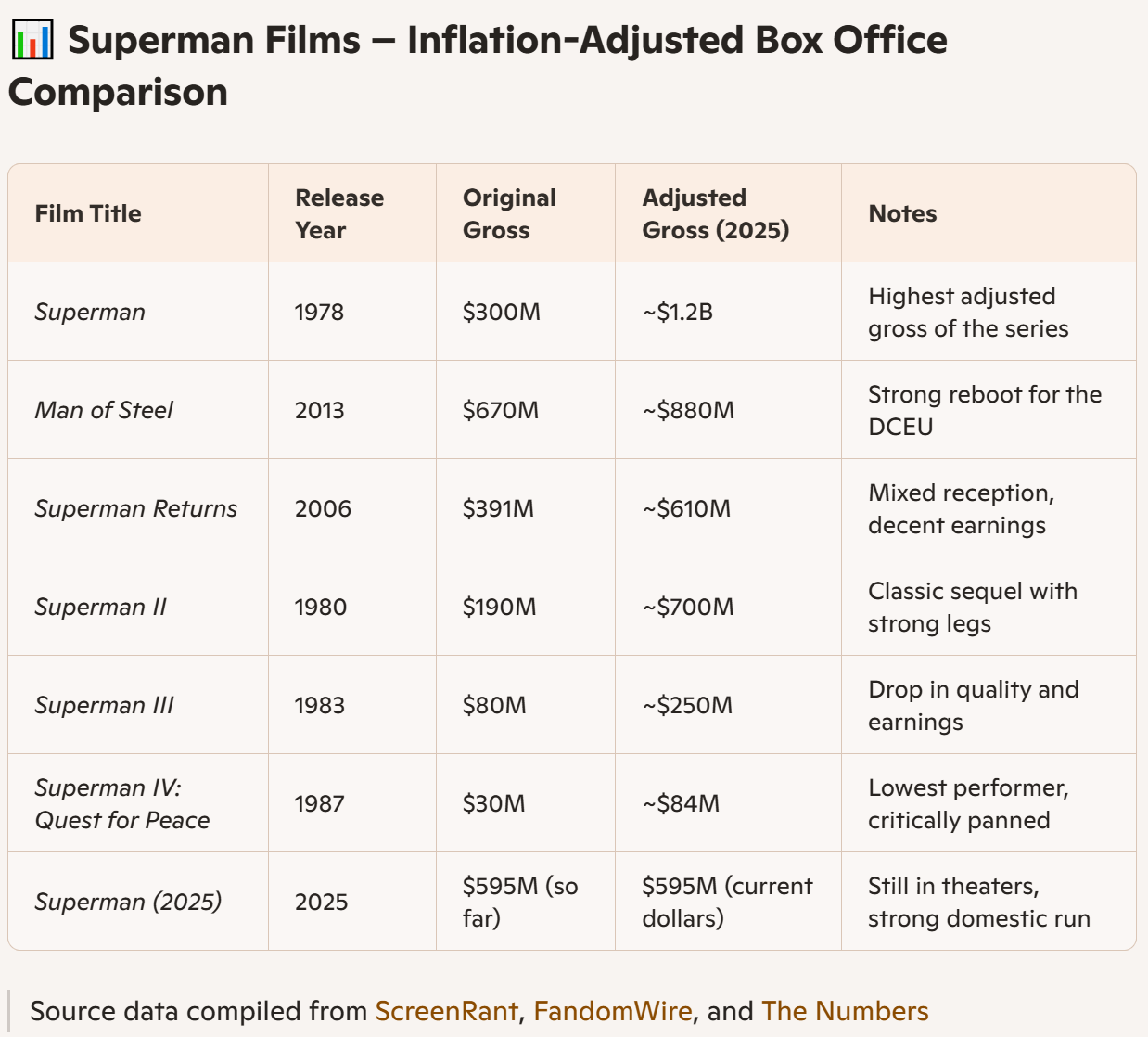The image size is (1148, 1037).
Task: Select the Superman Returns title cell
Action: (138, 508)
